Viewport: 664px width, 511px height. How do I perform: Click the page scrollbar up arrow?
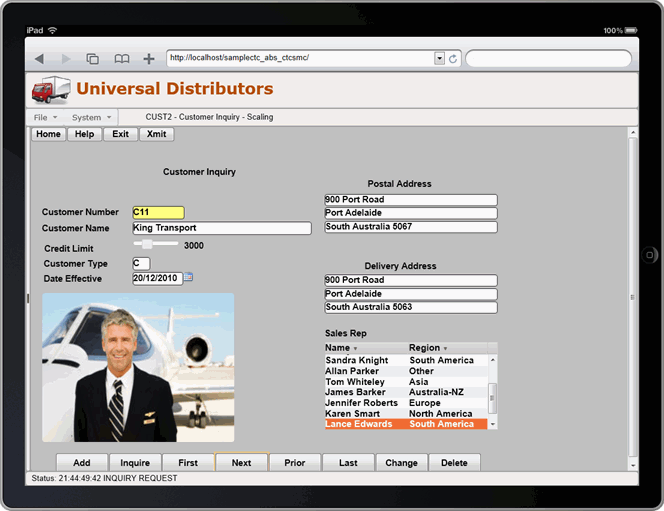point(633,133)
